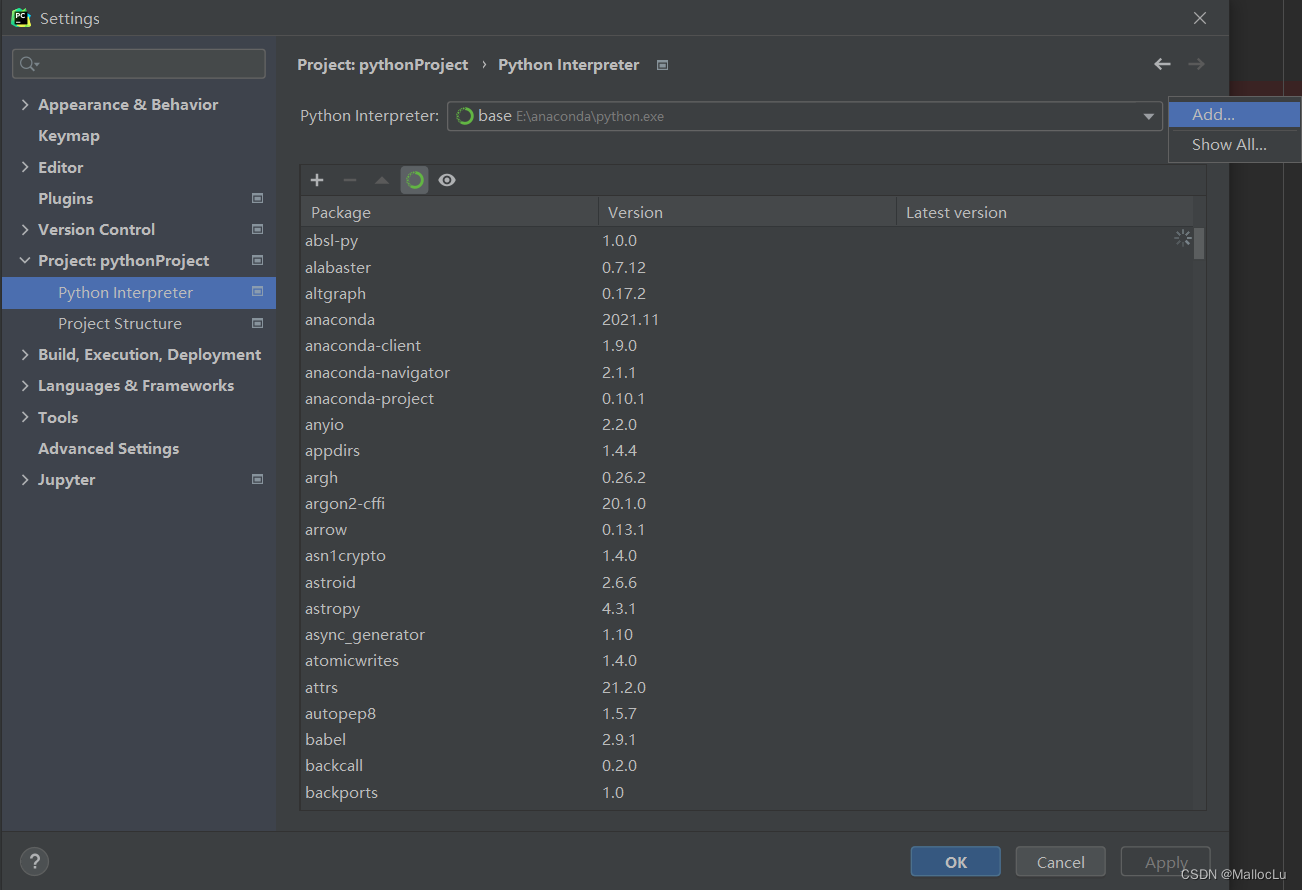Screen dimensions: 1302x890
Task: Click the Project: pythonProject breadcrumb
Action: tap(383, 65)
